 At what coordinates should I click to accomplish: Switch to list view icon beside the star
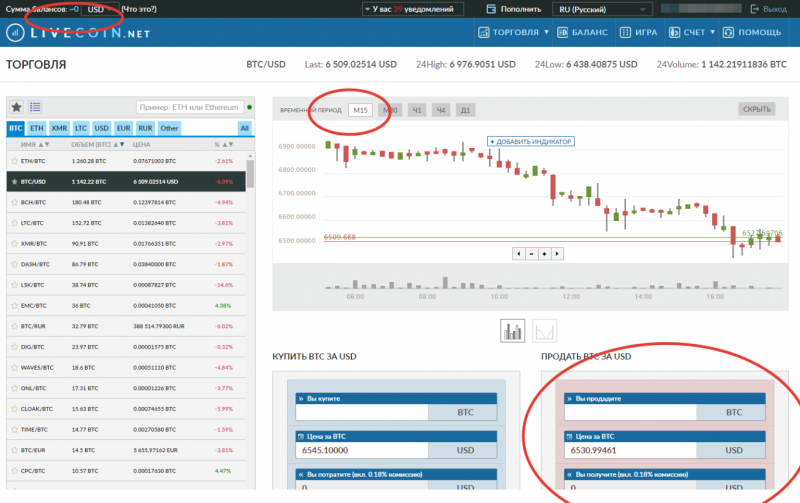pyautogui.click(x=35, y=107)
